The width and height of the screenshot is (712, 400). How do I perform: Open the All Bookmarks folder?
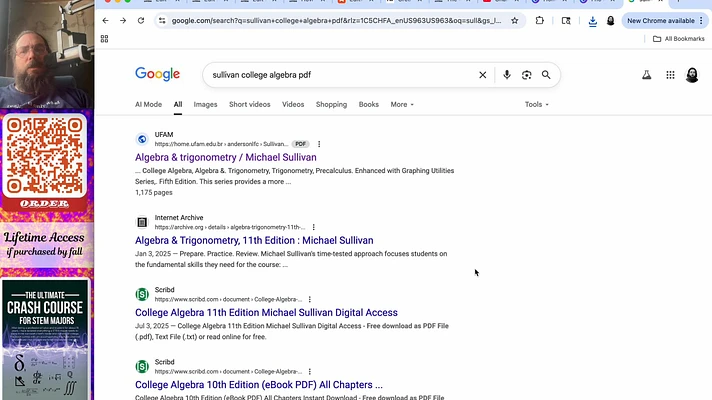[679, 39]
